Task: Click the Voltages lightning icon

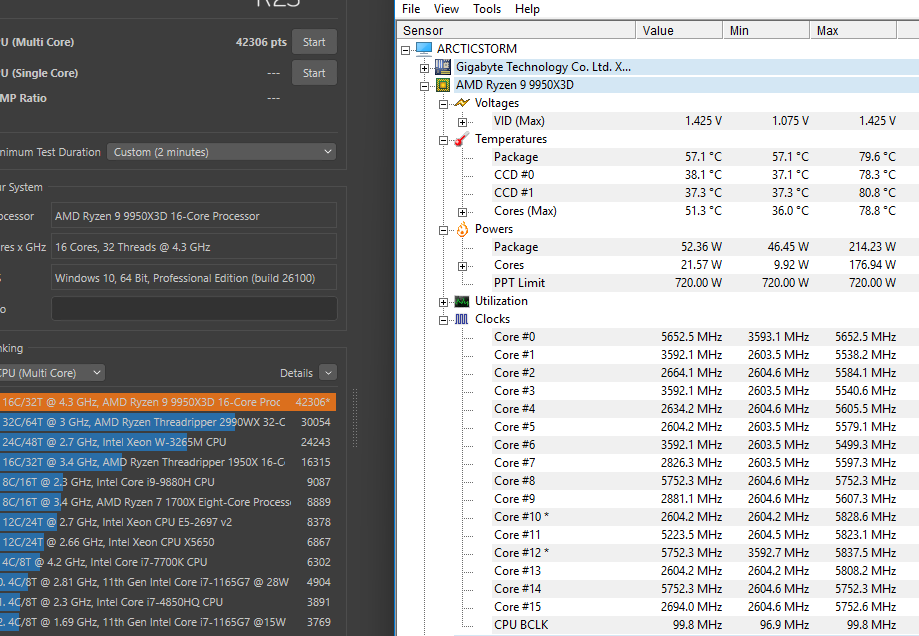Action: [x=462, y=103]
